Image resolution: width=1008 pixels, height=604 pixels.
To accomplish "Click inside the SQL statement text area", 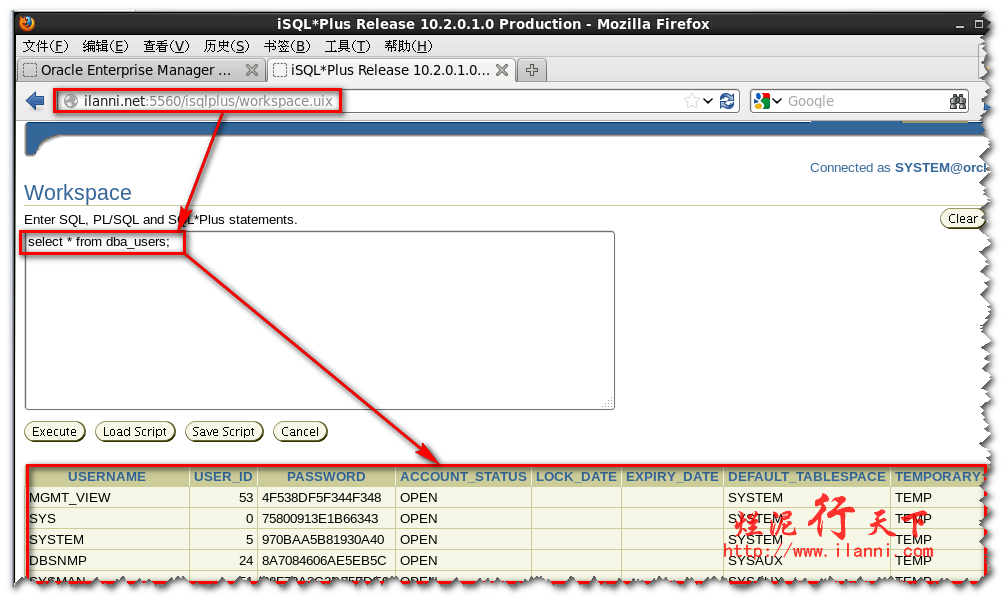I will (x=320, y=330).
